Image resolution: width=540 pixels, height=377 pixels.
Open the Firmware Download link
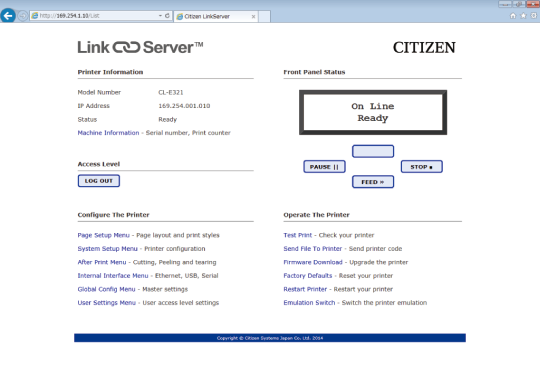coord(313,262)
